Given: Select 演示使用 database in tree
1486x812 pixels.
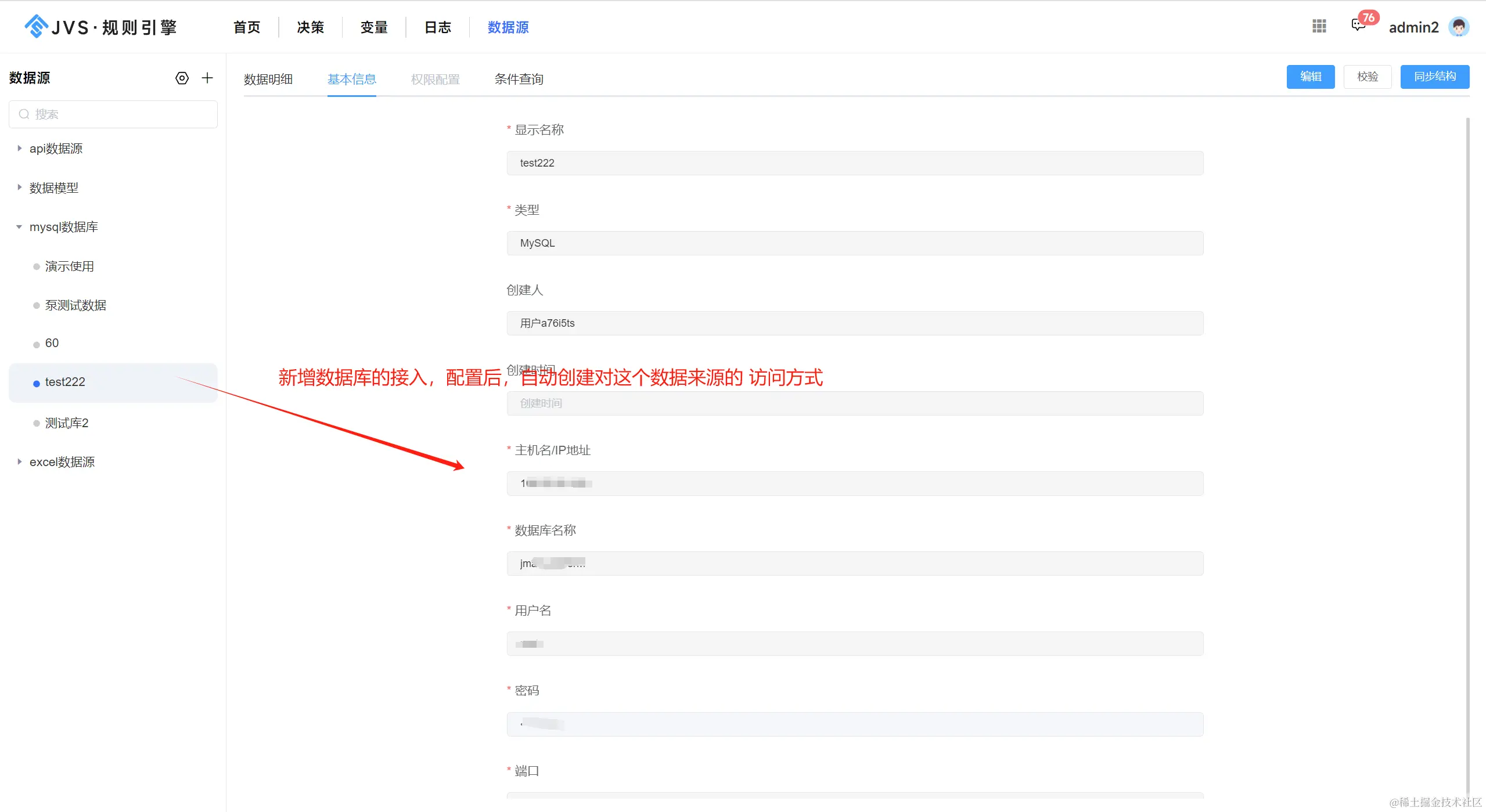Looking at the screenshot, I should pos(69,266).
